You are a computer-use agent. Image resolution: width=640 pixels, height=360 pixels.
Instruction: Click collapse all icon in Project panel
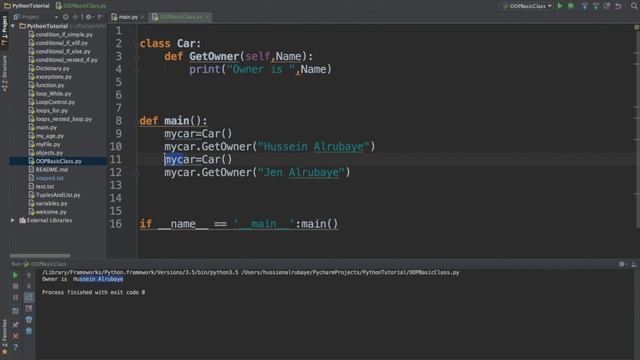(x=76, y=17)
